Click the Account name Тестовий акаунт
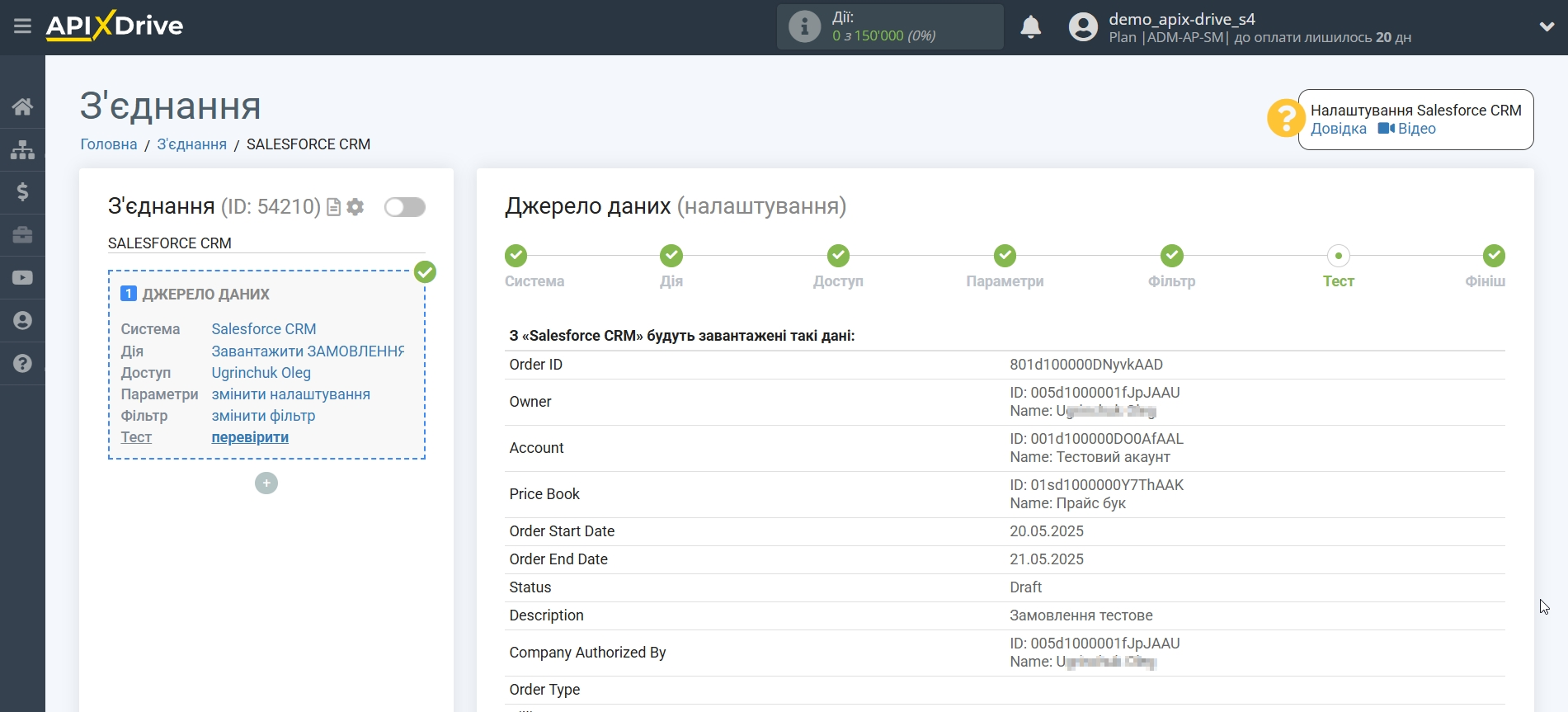Screen dimensions: 1568x712 click(x=1113, y=457)
